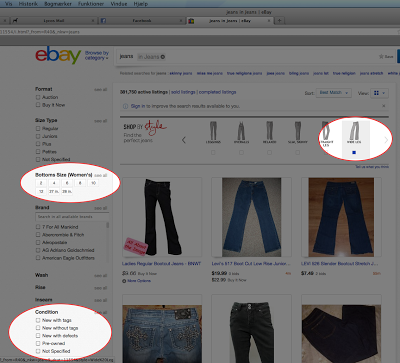Open the Sort Best Match dropdown
This screenshot has width=400, height=363.
point(333,93)
